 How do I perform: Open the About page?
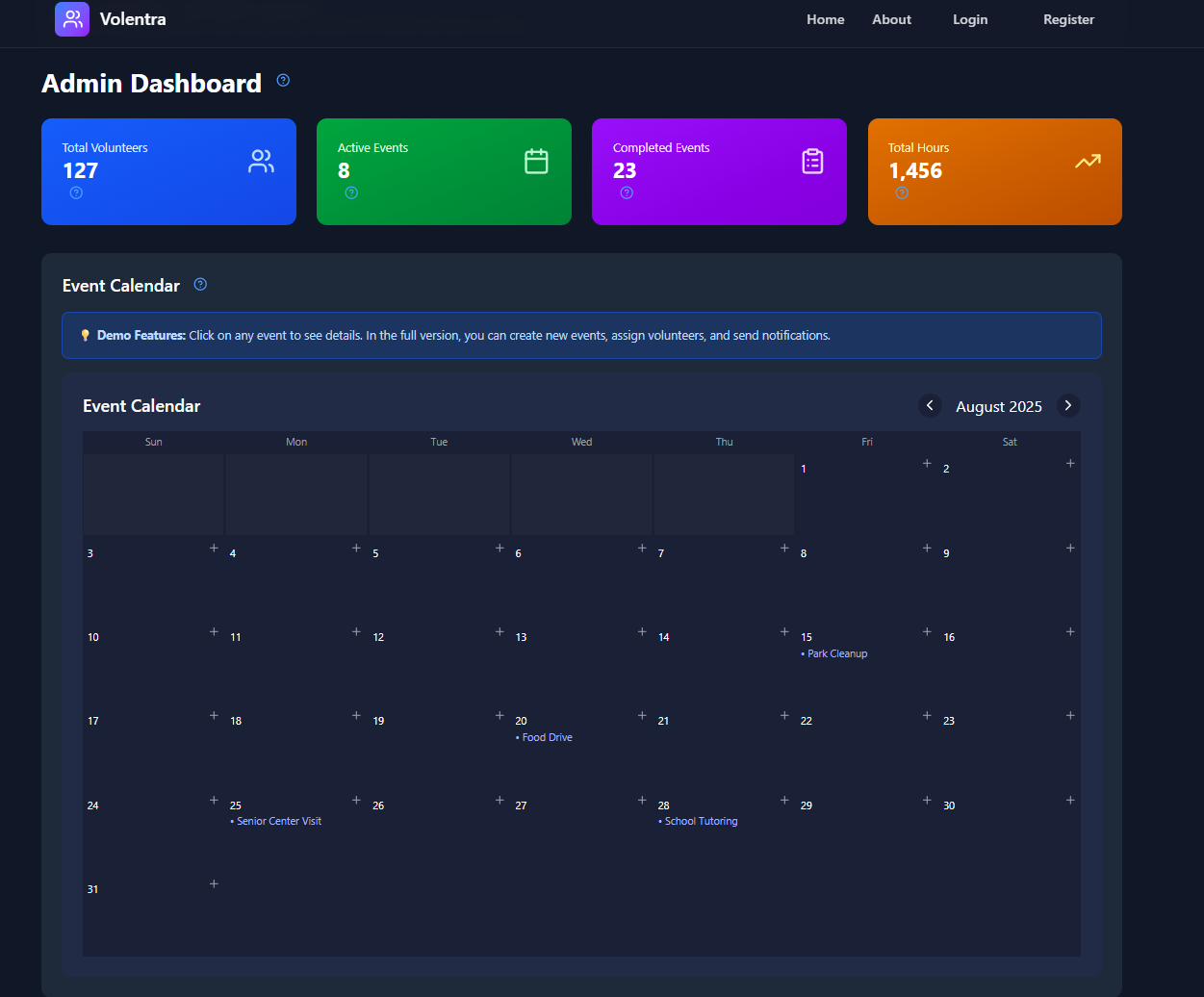click(x=891, y=19)
